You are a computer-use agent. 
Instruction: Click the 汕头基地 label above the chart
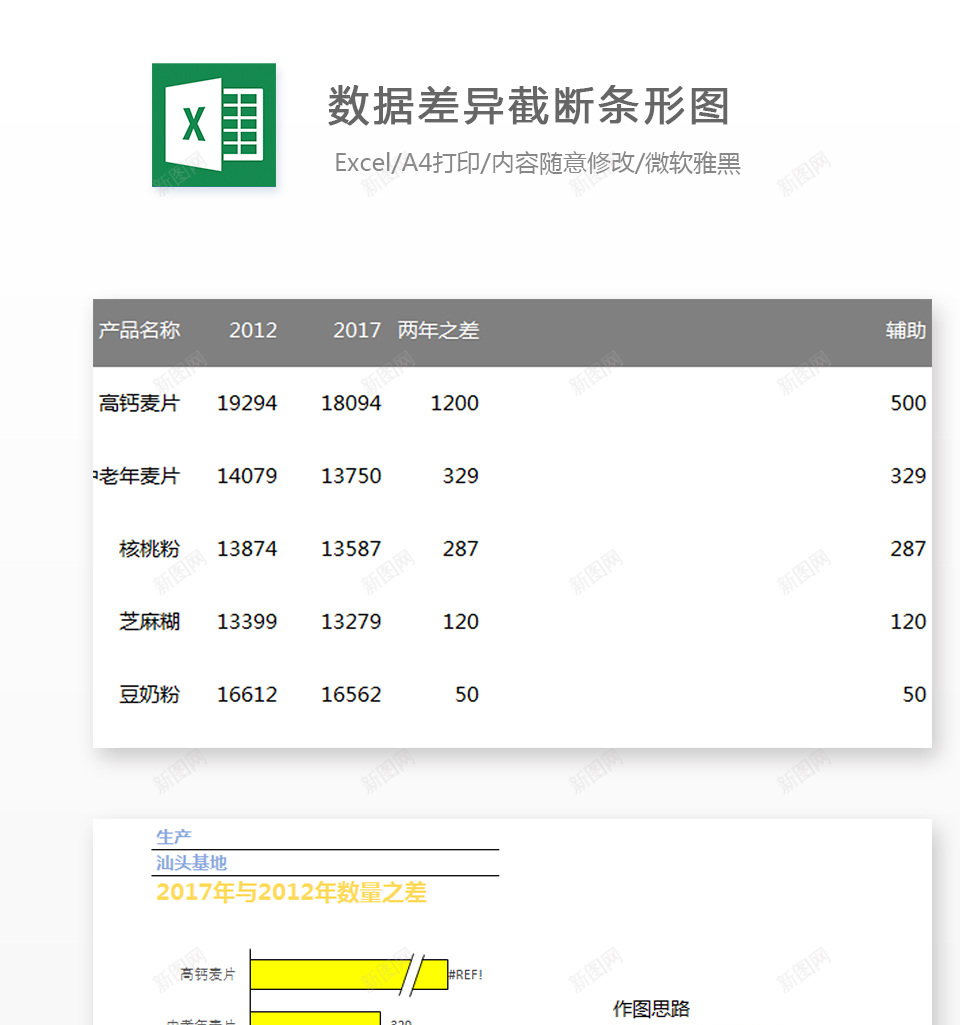pos(191,863)
